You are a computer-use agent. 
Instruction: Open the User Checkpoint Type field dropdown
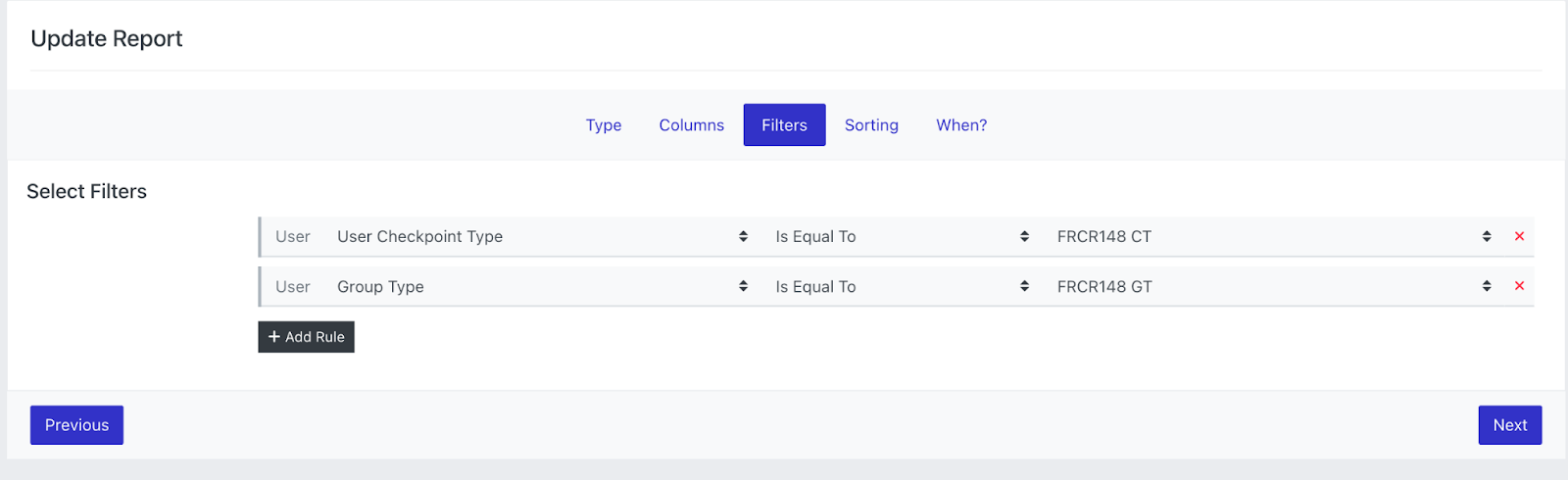pyautogui.click(x=539, y=236)
